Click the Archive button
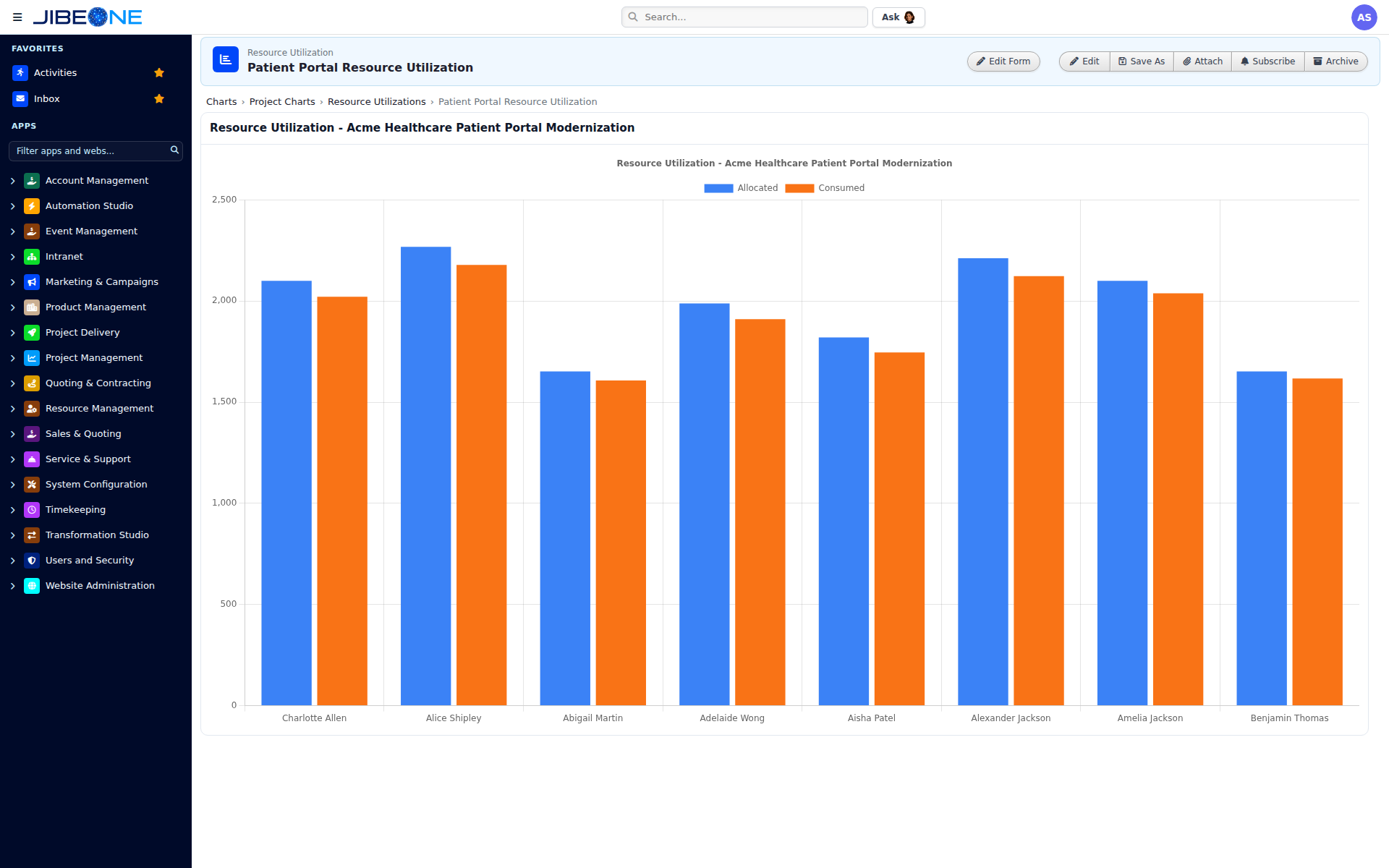The image size is (1389, 868). click(x=1336, y=61)
